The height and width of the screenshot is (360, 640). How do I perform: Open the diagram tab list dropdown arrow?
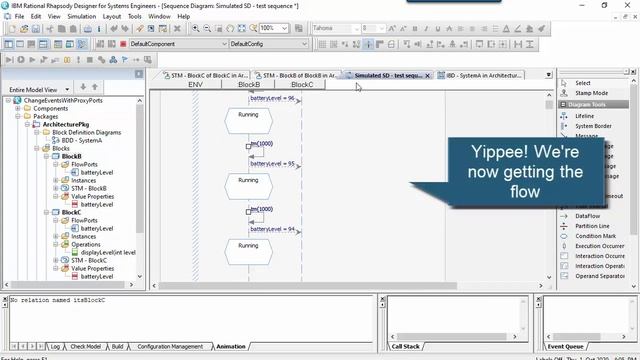[549, 75]
